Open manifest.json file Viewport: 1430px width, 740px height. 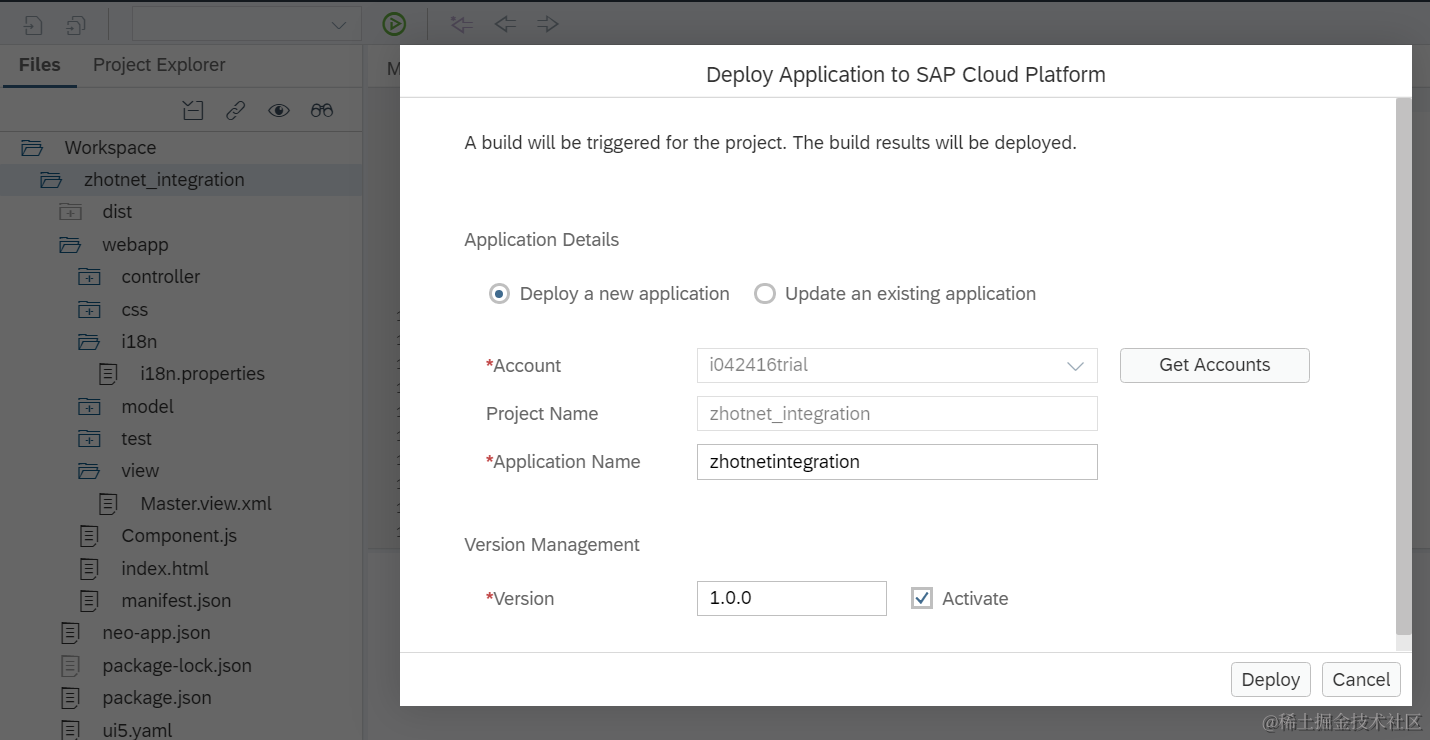176,601
